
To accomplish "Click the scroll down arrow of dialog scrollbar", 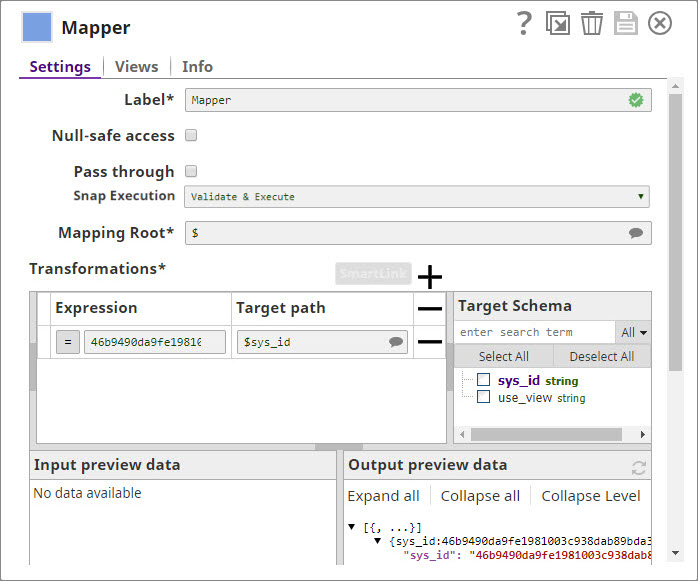I will (675, 553).
